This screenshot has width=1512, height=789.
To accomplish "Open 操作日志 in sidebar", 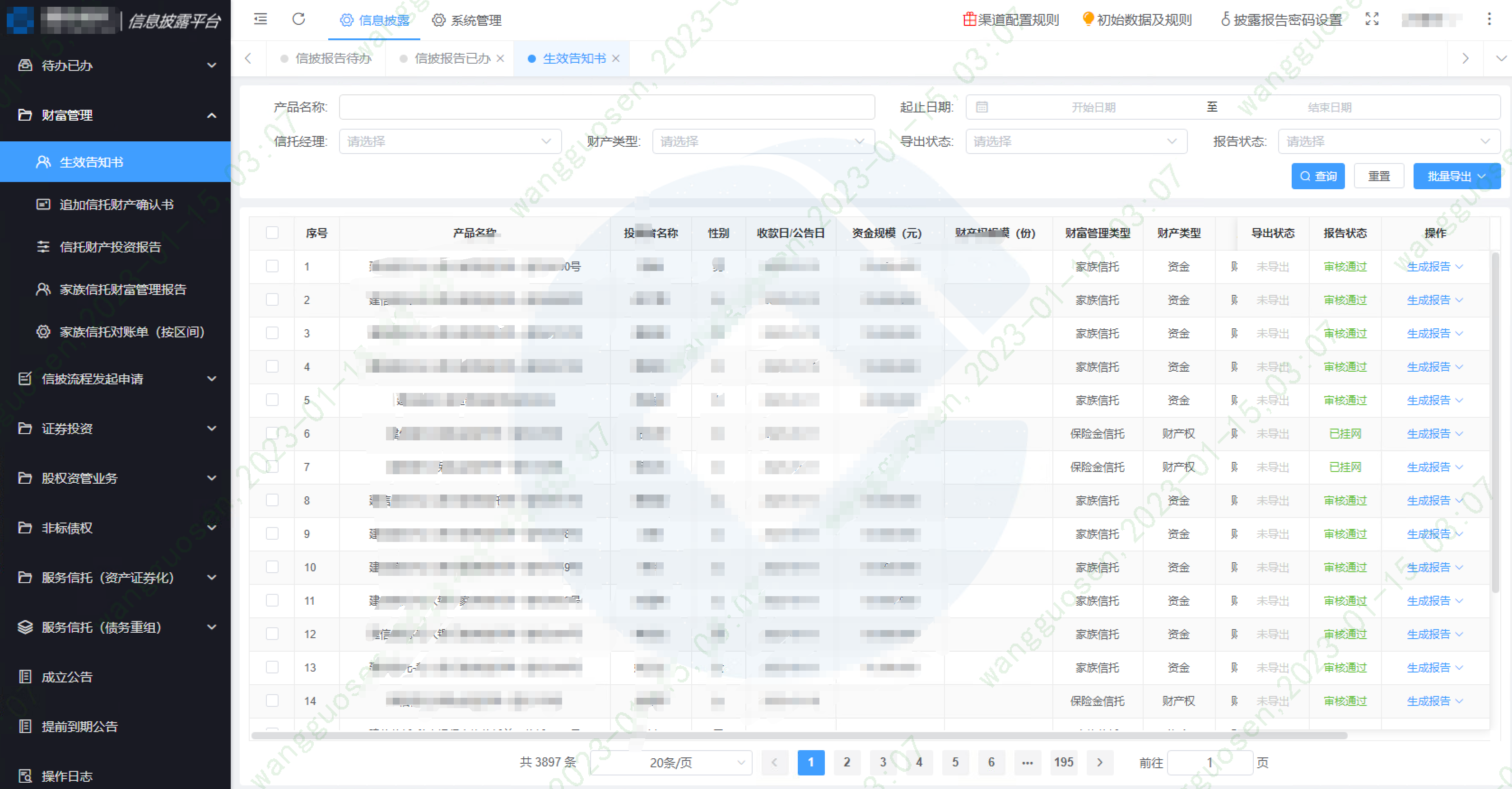I will 116,775.
